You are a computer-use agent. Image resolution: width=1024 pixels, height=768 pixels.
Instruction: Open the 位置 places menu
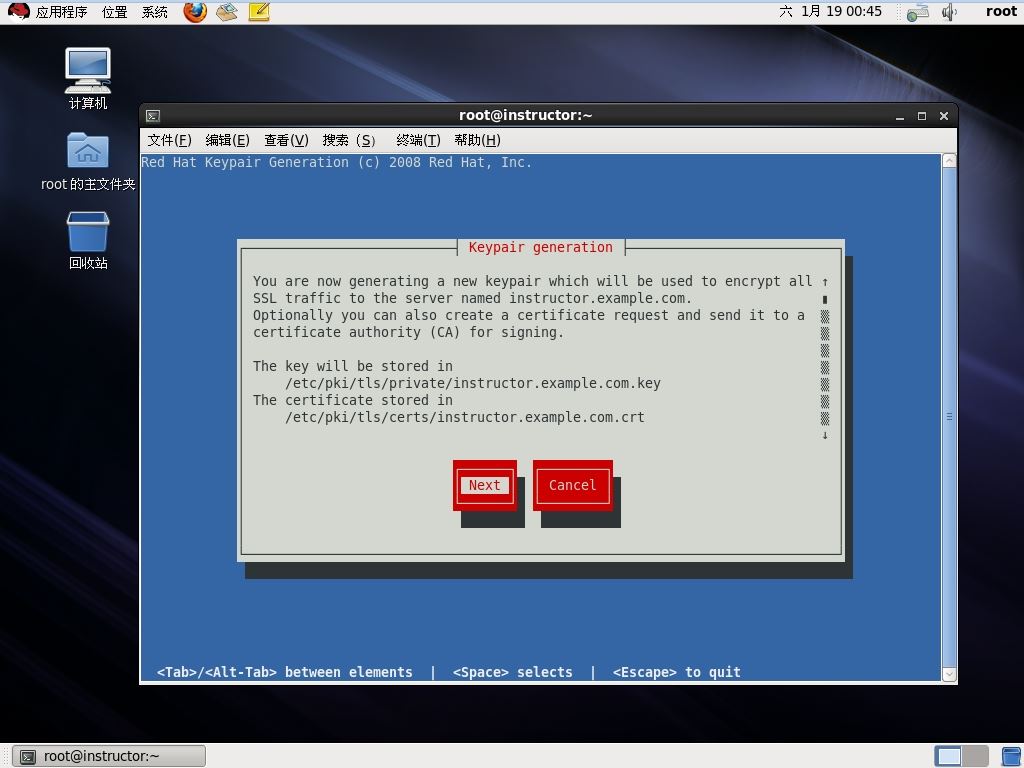(x=115, y=12)
